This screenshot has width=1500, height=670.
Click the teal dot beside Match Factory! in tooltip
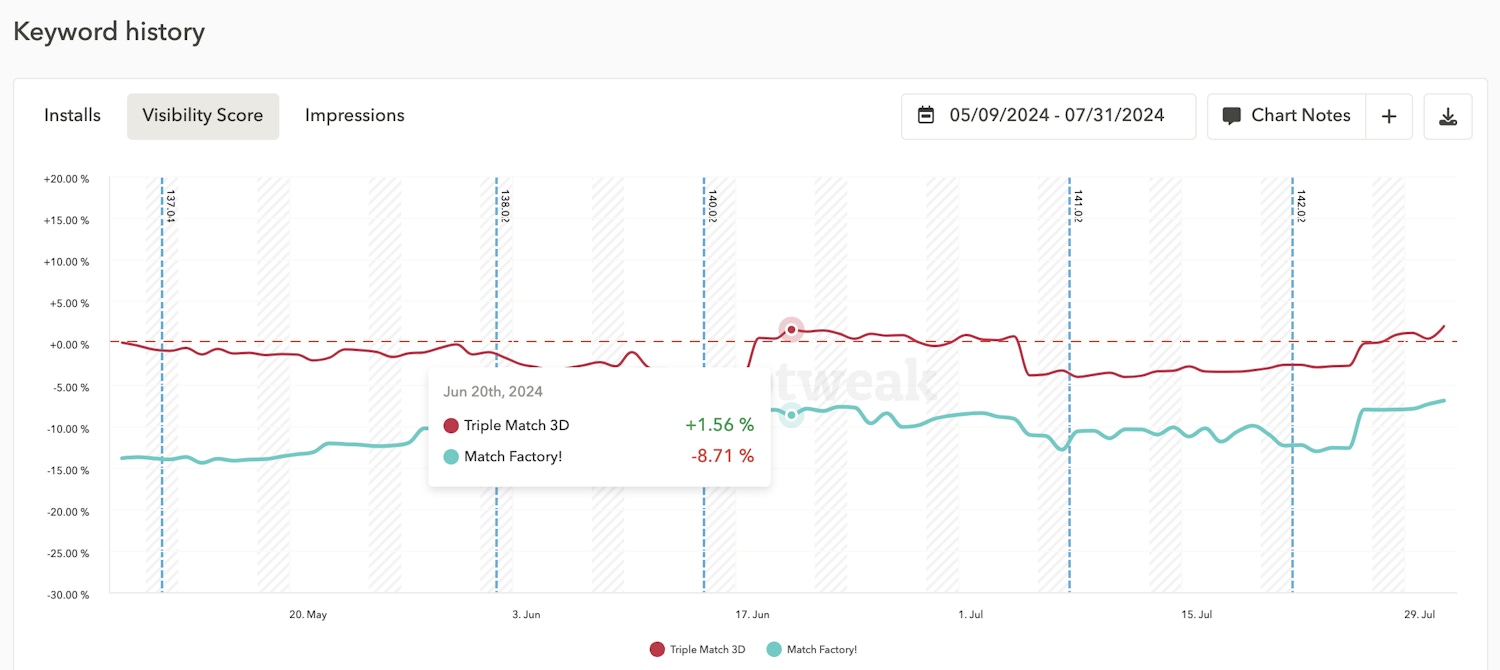pyautogui.click(x=451, y=456)
